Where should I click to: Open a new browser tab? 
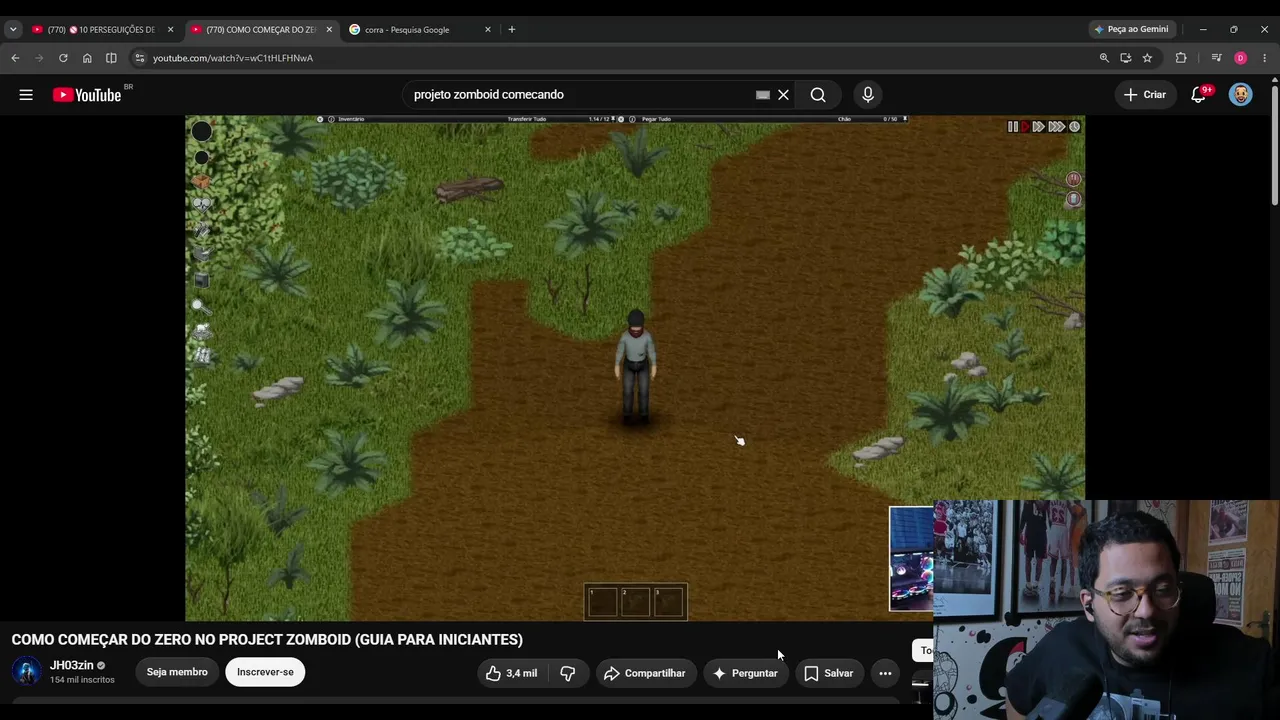click(x=512, y=30)
